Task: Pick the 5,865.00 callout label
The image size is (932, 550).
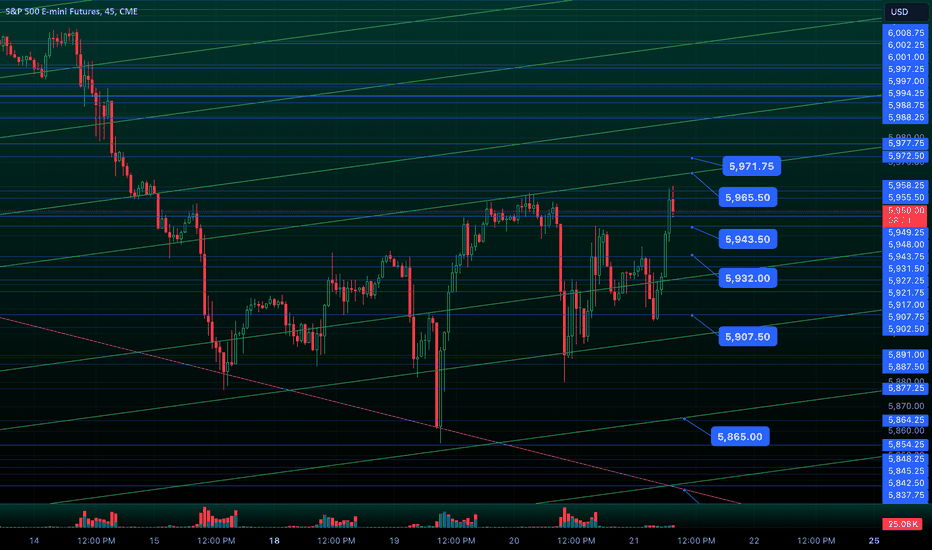Action: (x=740, y=436)
